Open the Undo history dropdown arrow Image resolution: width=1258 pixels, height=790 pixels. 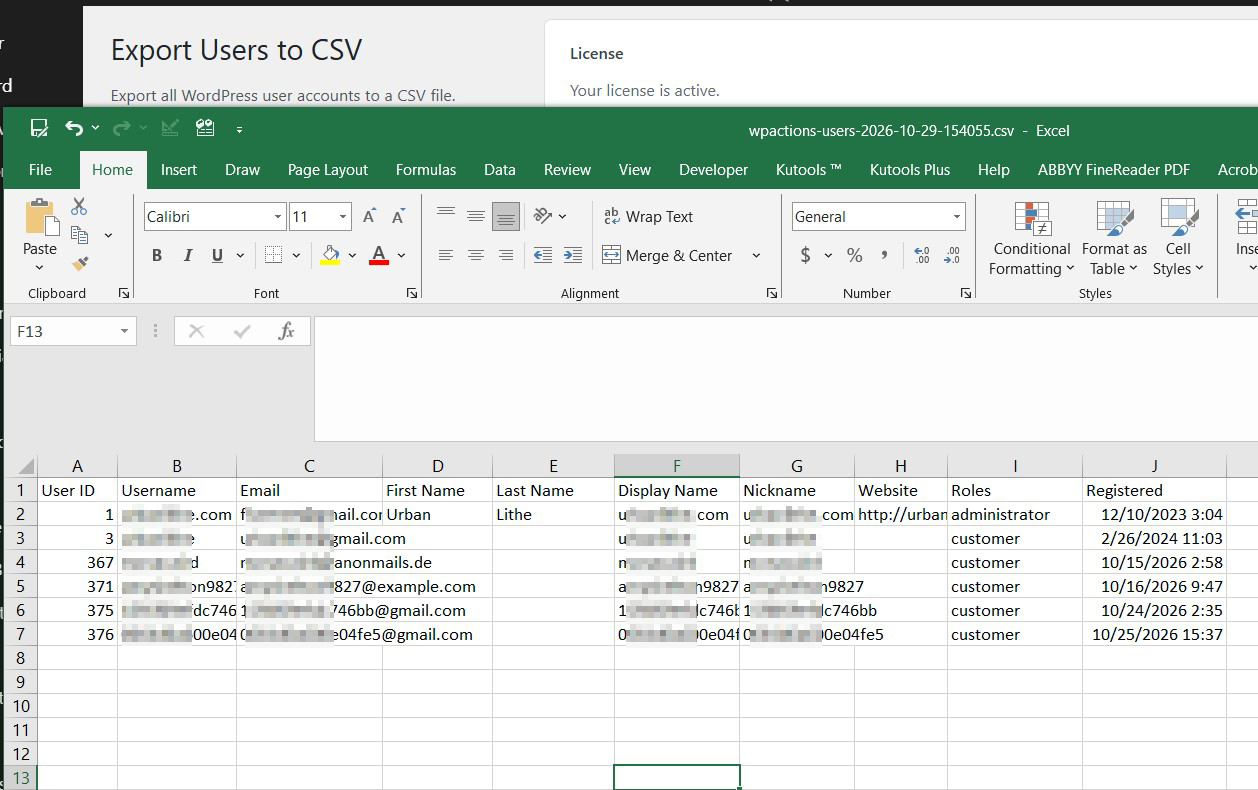(95, 128)
